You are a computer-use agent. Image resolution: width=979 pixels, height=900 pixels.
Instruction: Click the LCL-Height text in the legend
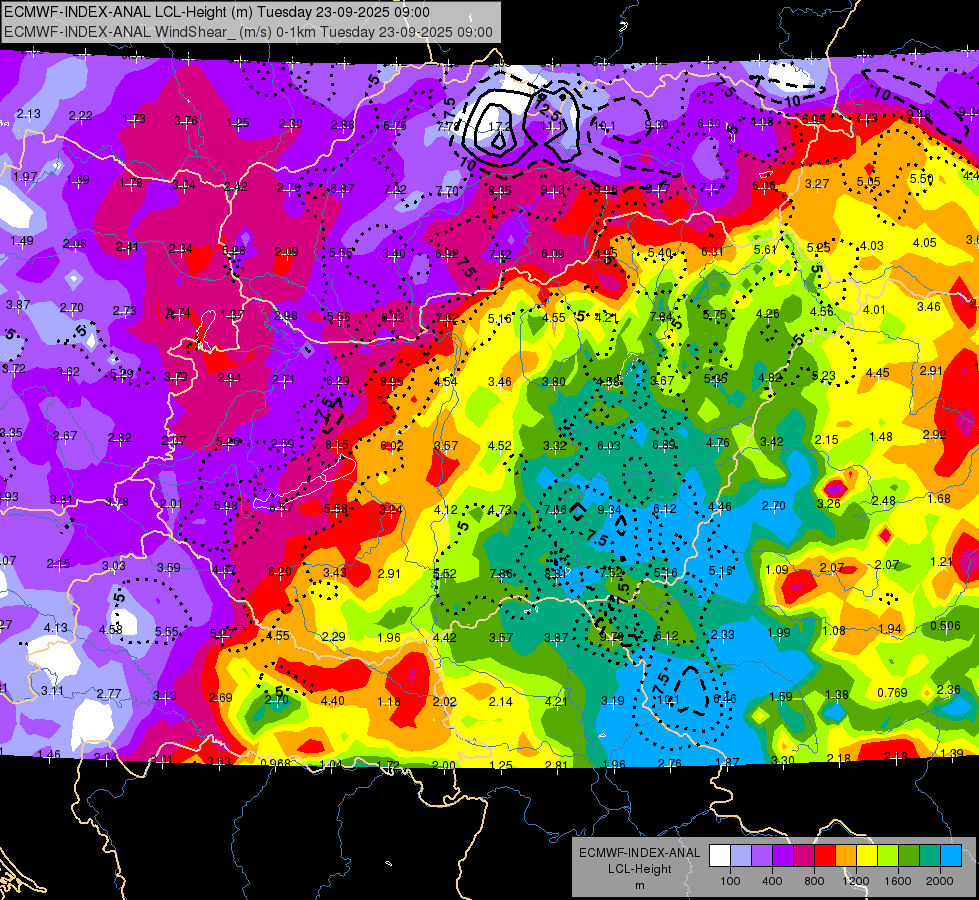(x=639, y=869)
